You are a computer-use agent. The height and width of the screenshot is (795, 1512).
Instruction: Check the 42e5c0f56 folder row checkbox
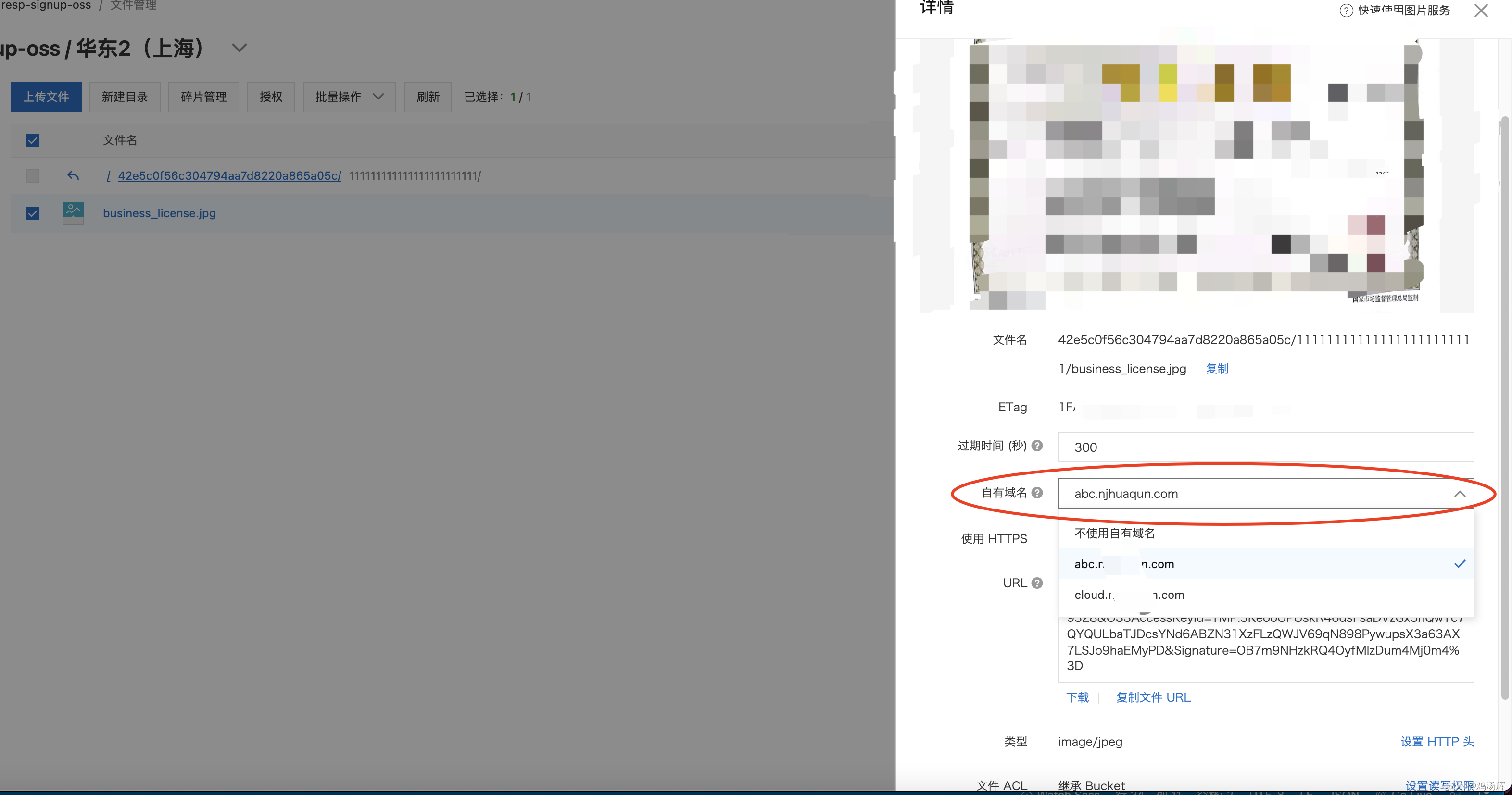pyautogui.click(x=32, y=175)
